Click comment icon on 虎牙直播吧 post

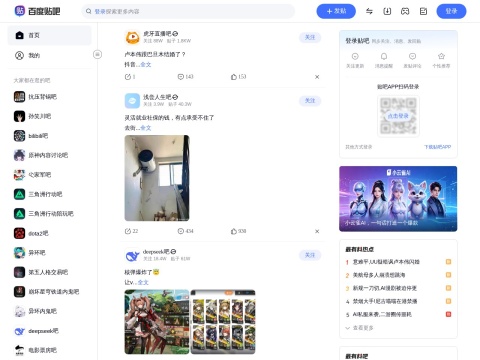coord(181,77)
